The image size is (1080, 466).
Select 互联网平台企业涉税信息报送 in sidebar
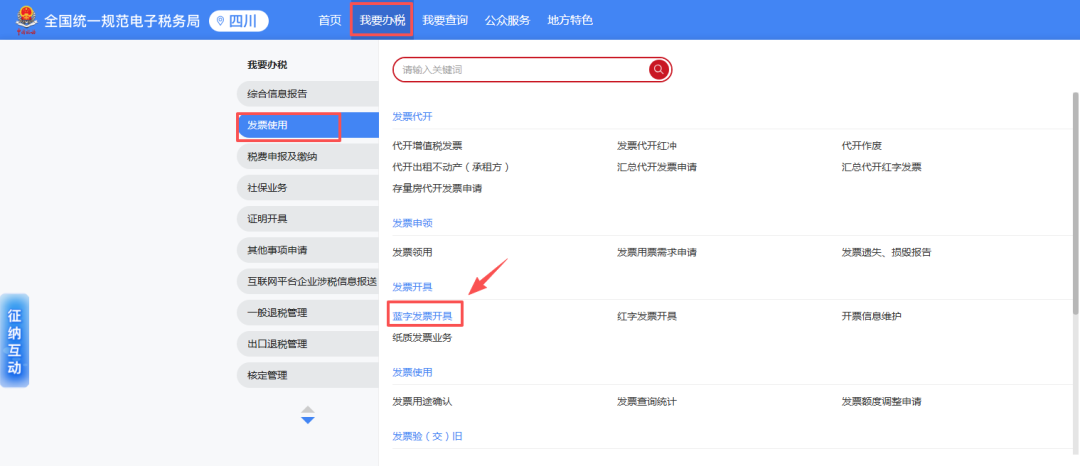308,282
